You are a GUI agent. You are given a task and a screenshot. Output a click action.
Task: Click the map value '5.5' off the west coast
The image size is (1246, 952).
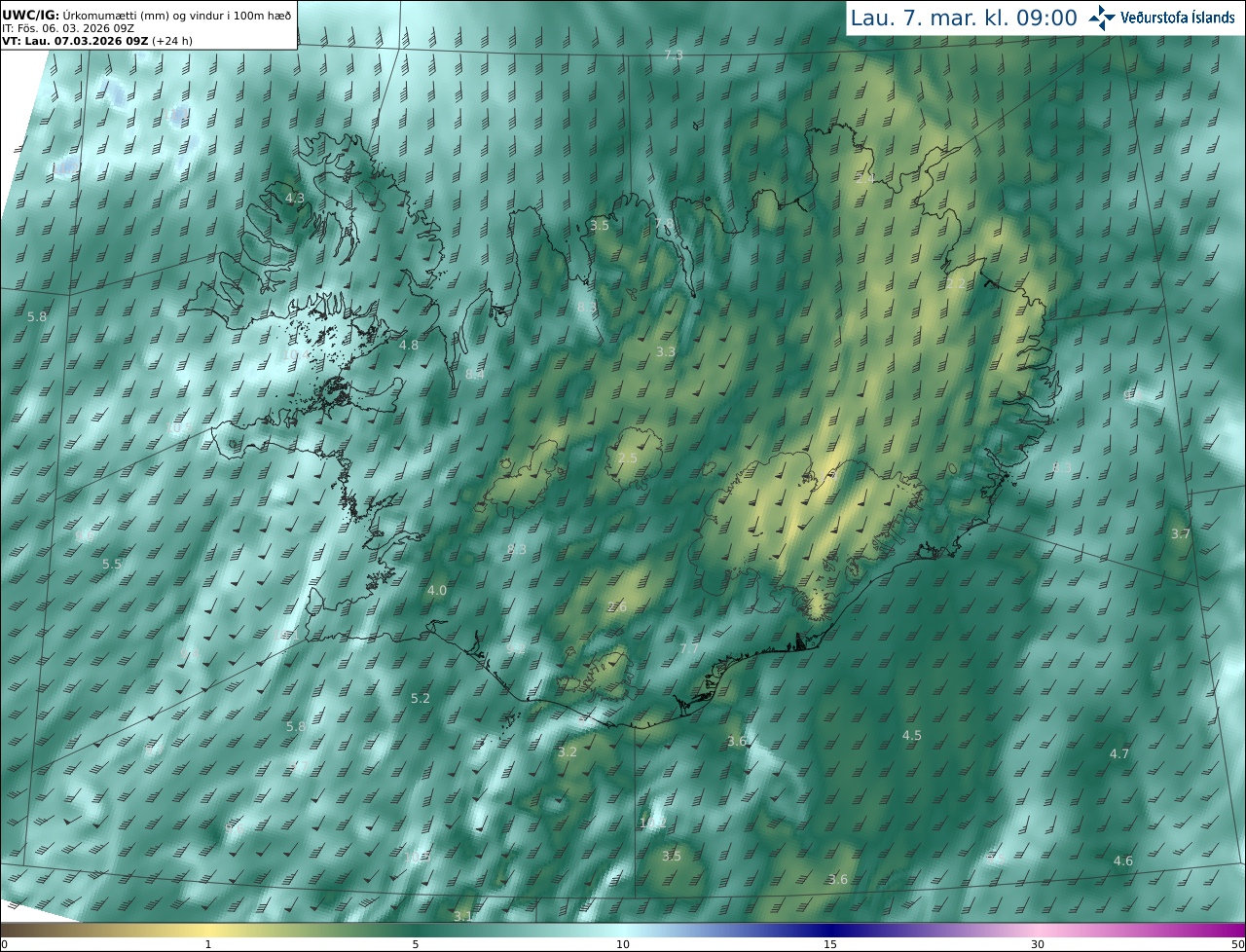[x=112, y=564]
